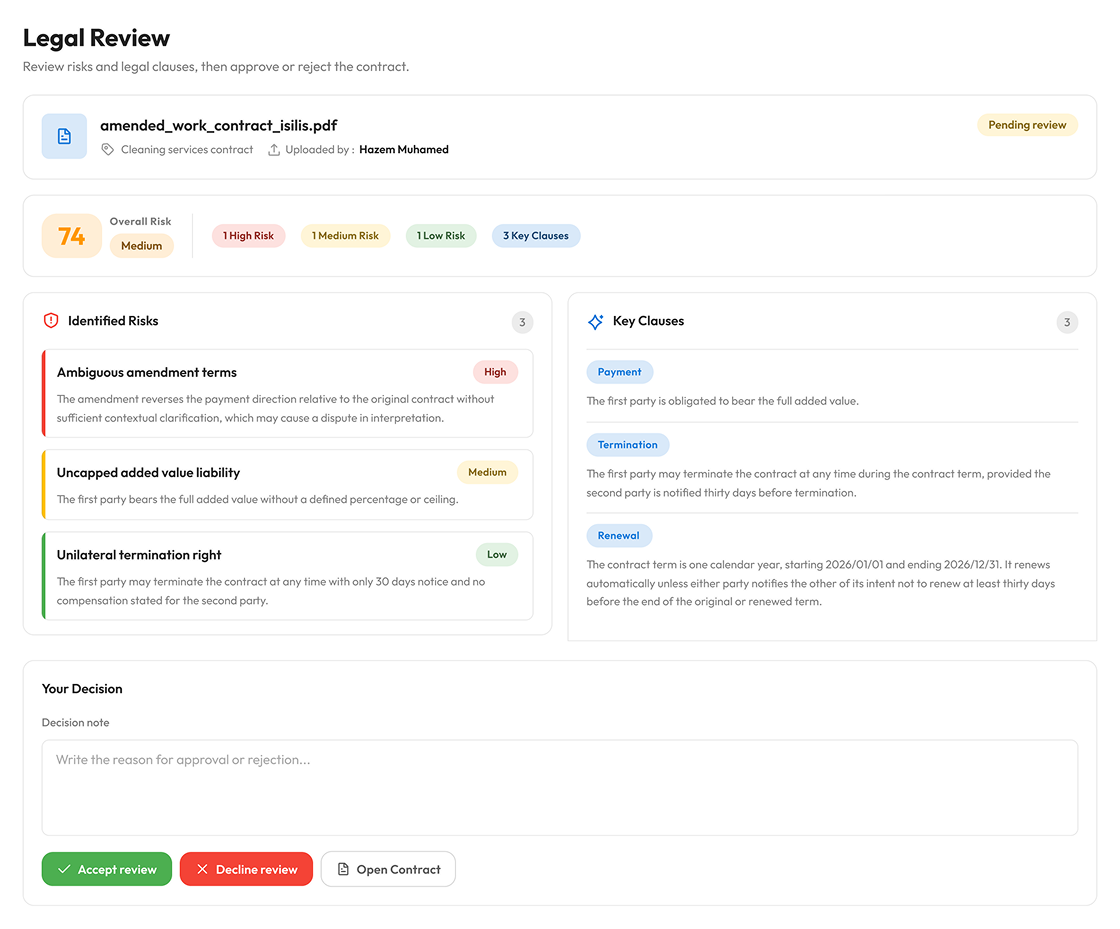
Task: Select the Payment clause tag
Action: [x=619, y=372]
